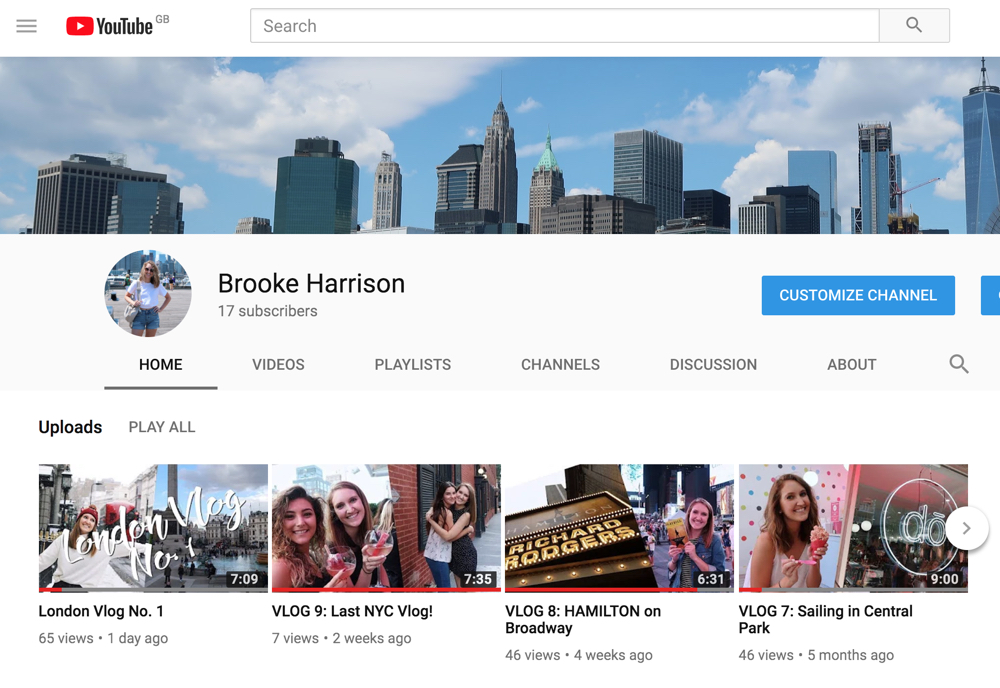Open the ABOUT tab
1000x688 pixels.
(851, 365)
